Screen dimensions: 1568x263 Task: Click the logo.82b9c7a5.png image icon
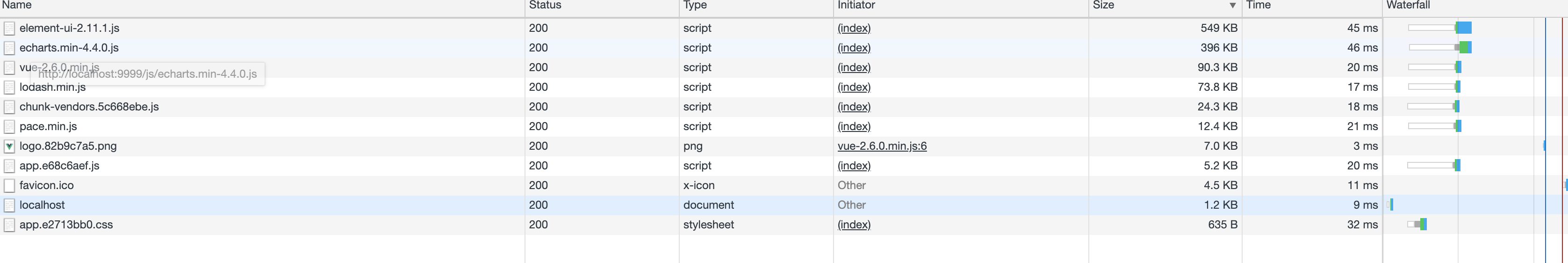coord(9,146)
